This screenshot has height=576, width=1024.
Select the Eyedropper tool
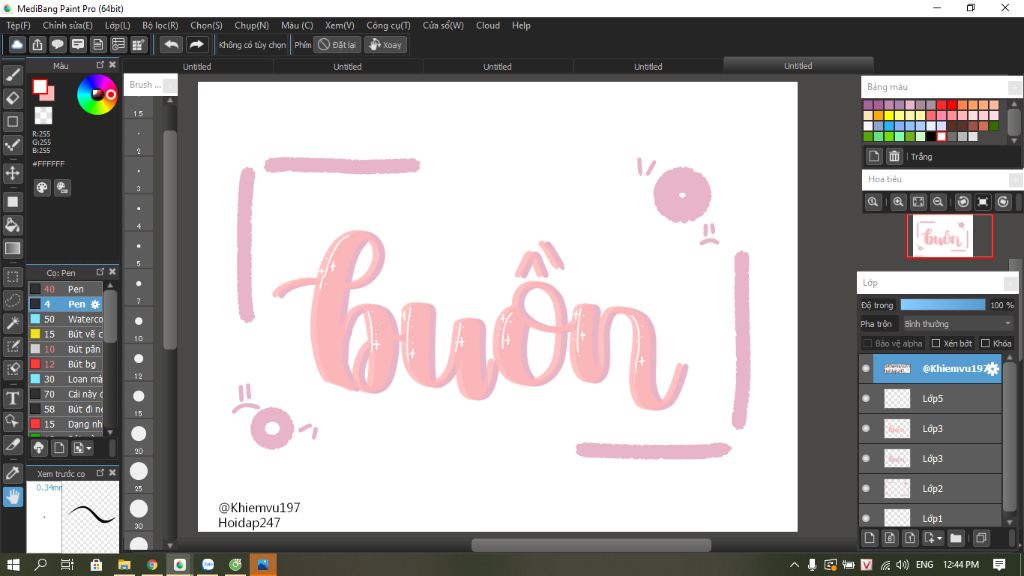(x=12, y=472)
